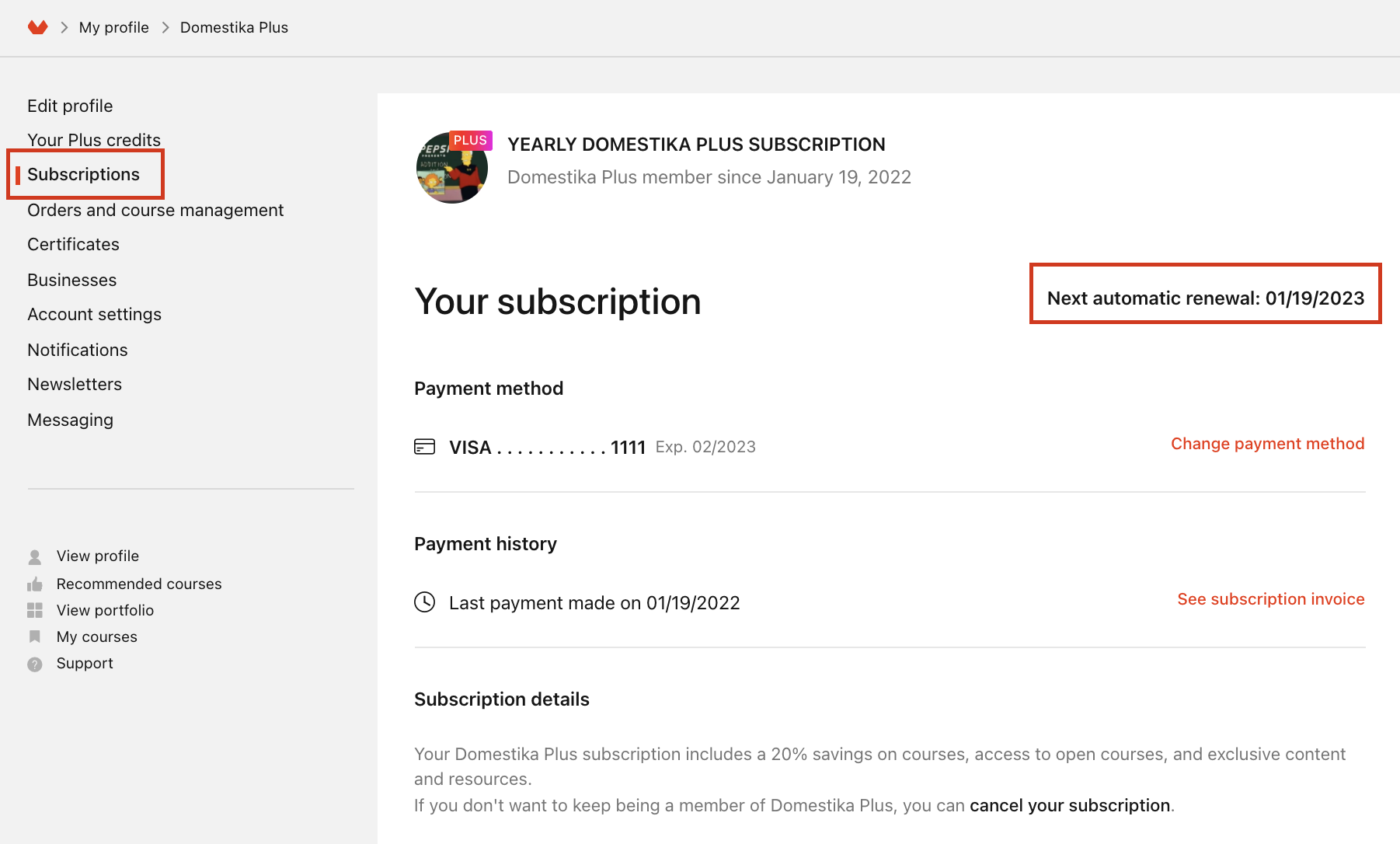Viewport: 1400px width, 844px height.
Task: Click the Payment history heading
Action: coord(486,544)
